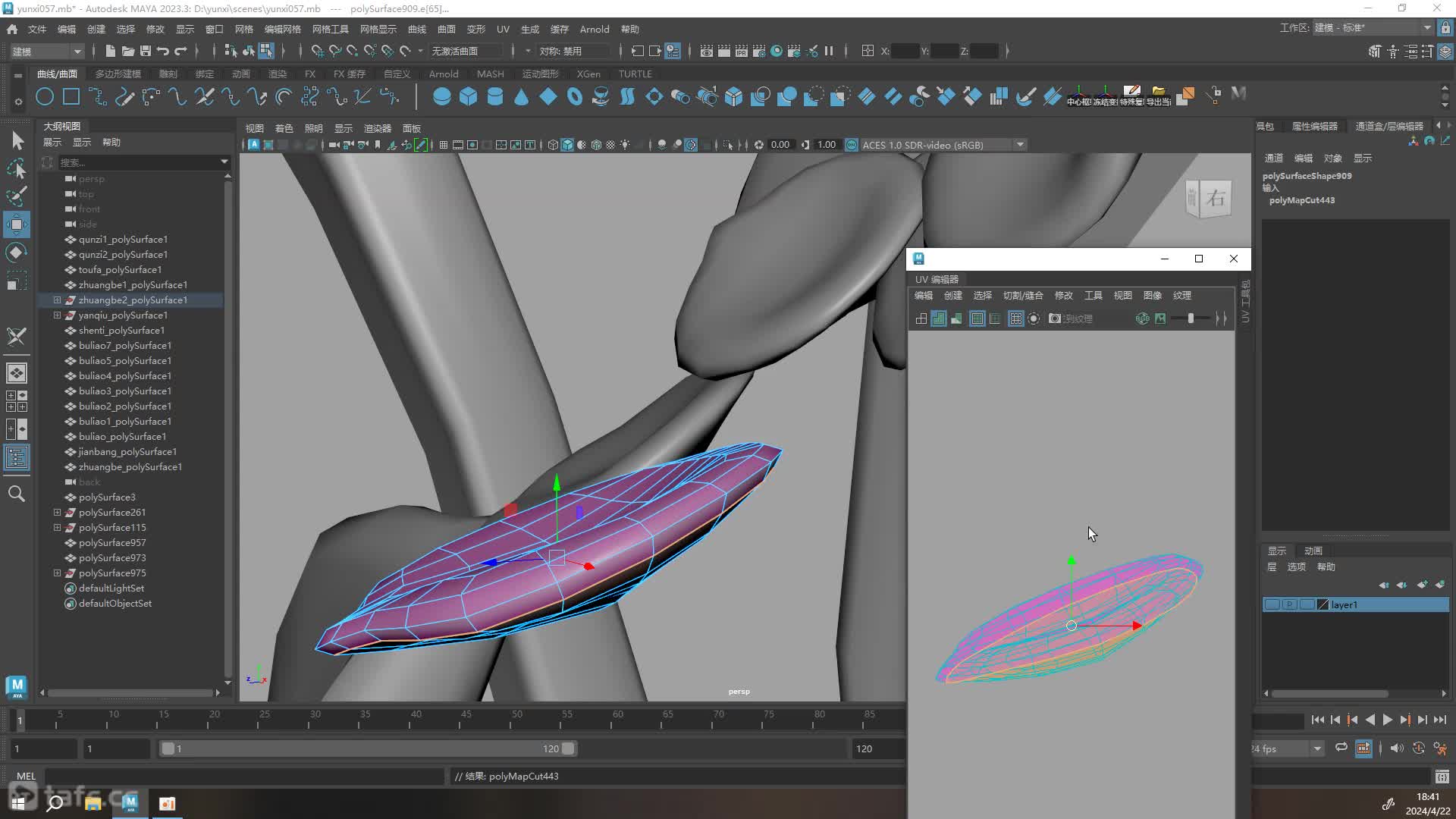Open the workspace 建模-标准 dropdown

coord(1372,28)
